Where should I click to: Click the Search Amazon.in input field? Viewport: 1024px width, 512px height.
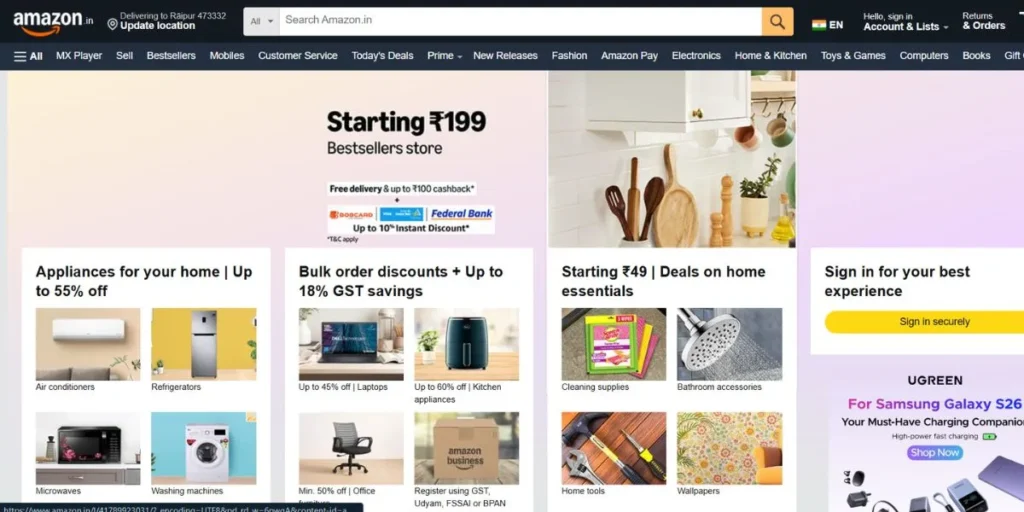pyautogui.click(x=520, y=22)
